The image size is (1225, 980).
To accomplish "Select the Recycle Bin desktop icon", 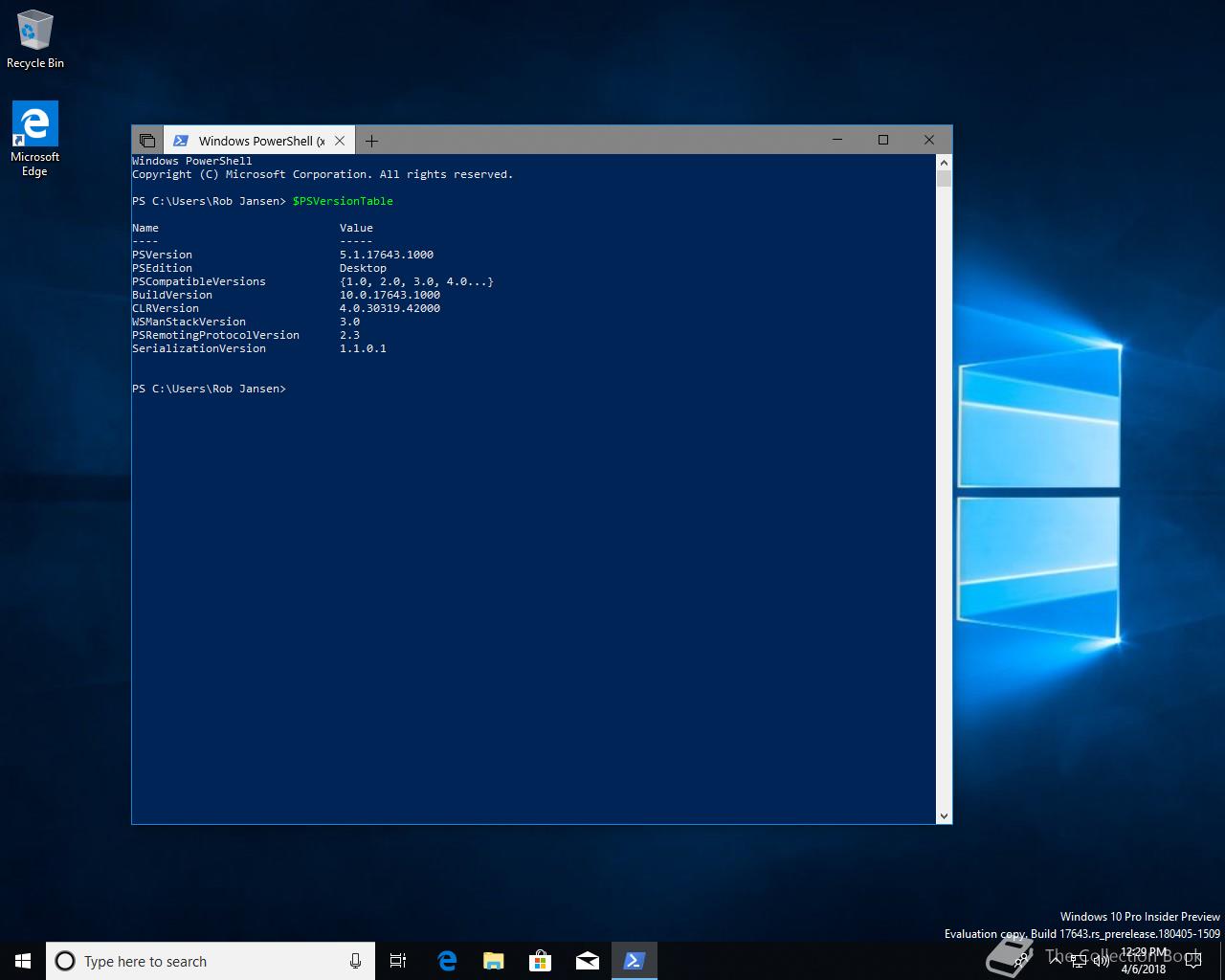I will pyautogui.click(x=35, y=39).
